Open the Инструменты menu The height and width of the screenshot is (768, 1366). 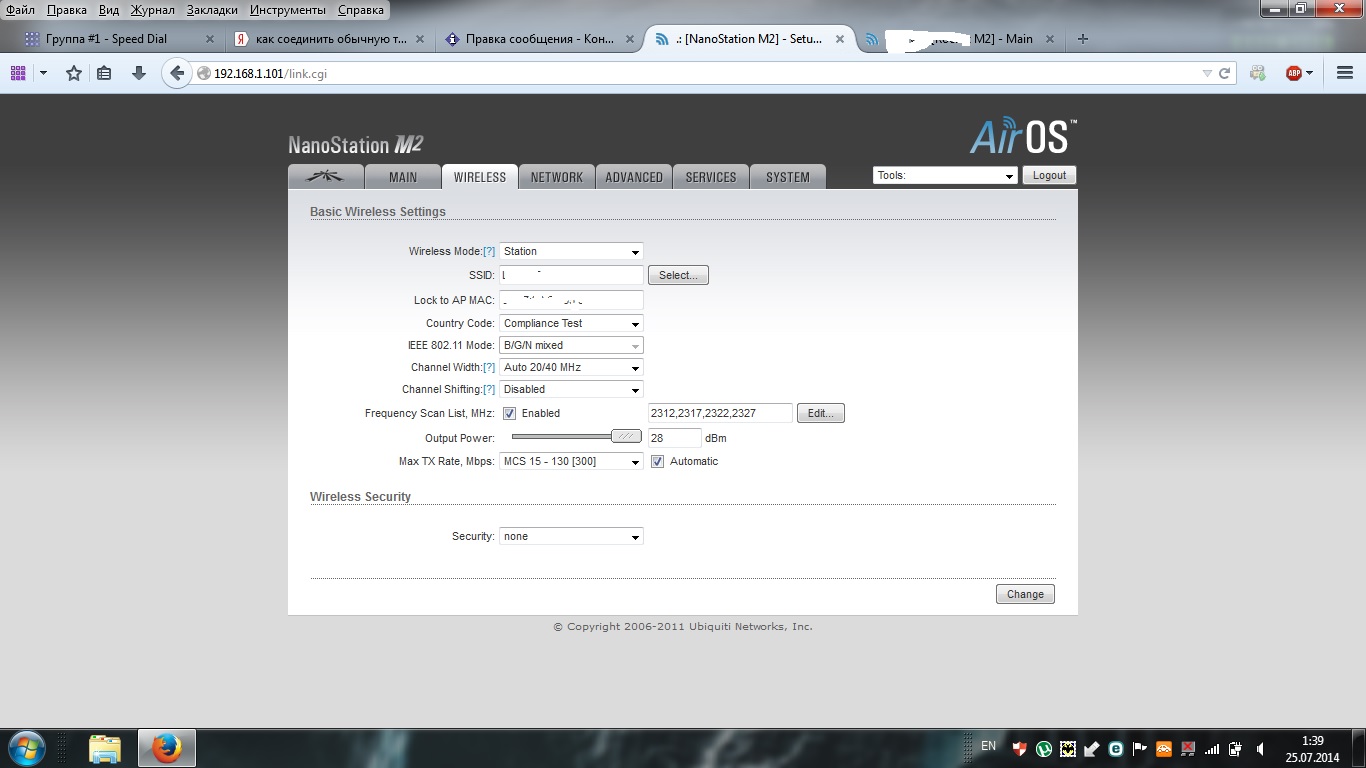(x=288, y=10)
